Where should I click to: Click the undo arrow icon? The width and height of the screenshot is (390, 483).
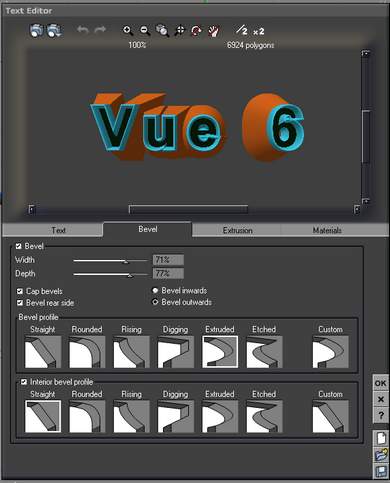pyautogui.click(x=83, y=30)
